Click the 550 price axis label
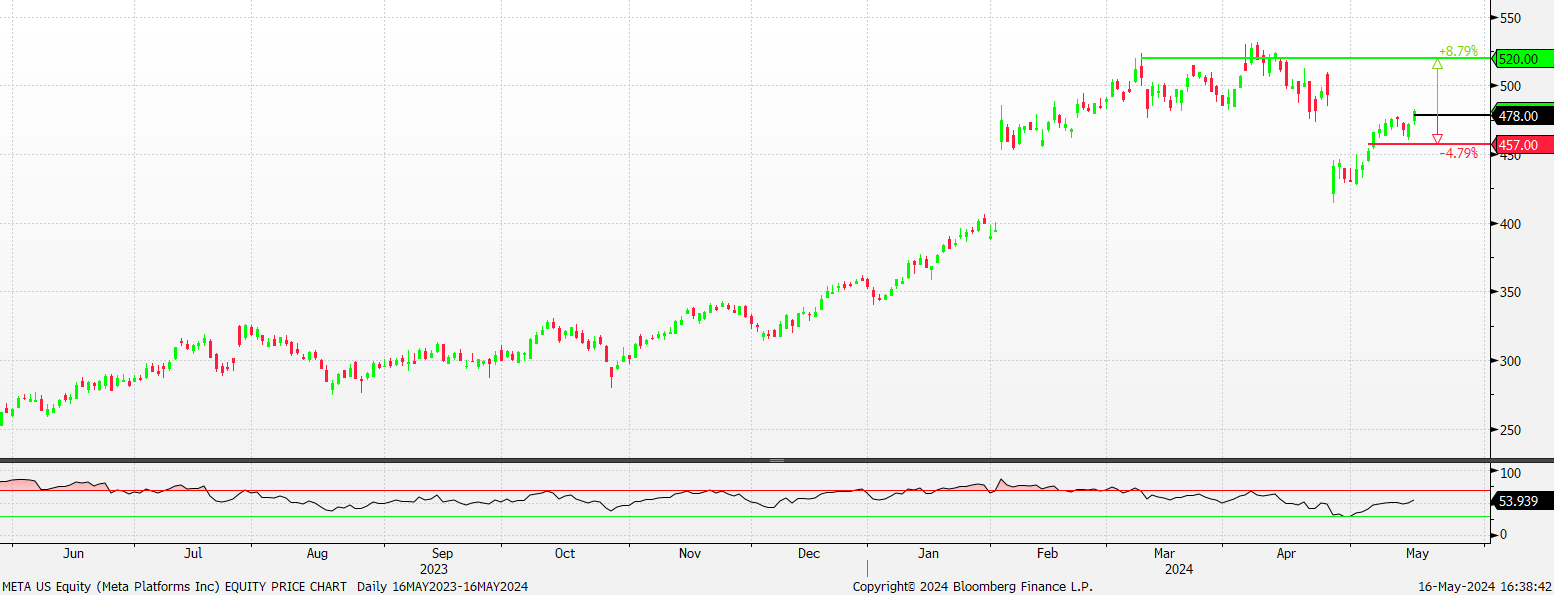The width and height of the screenshot is (1554, 595). point(1510,18)
